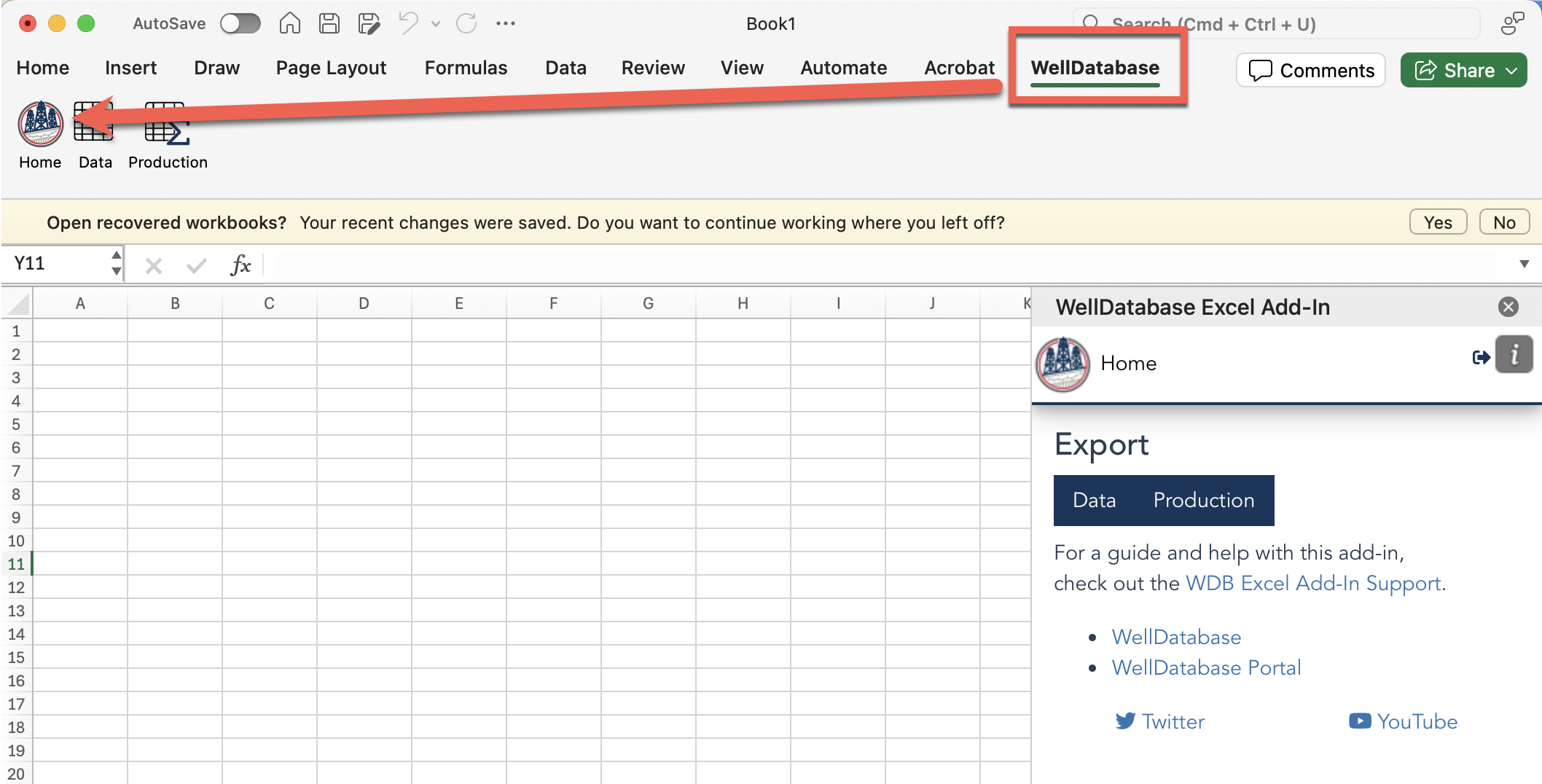
Task: Switch to the Home ribbon tab
Action: (42, 68)
